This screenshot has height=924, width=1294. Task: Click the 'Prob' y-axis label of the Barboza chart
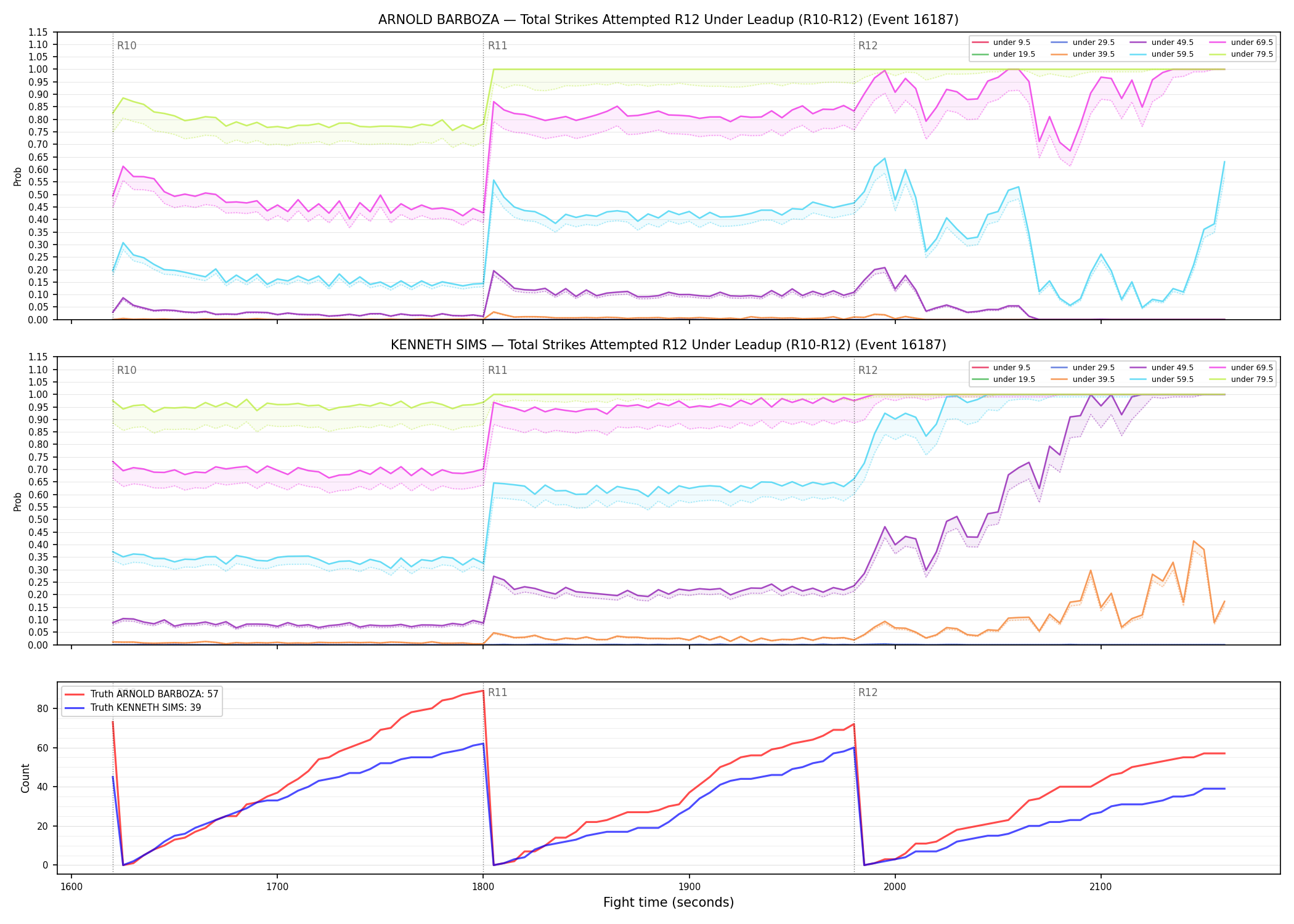click(18, 176)
